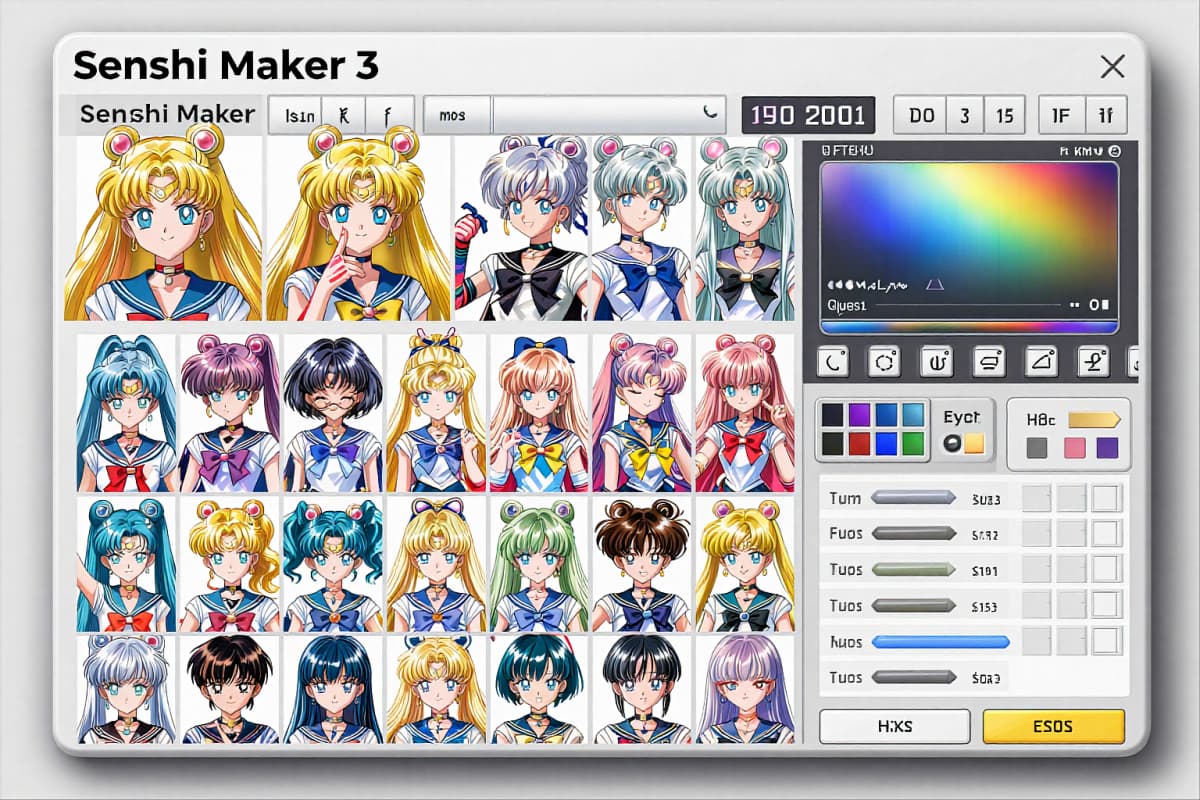The height and width of the screenshot is (800, 1200).
Task: Tick the white checkbox in the Tuos S191 row
Action: point(1106,569)
